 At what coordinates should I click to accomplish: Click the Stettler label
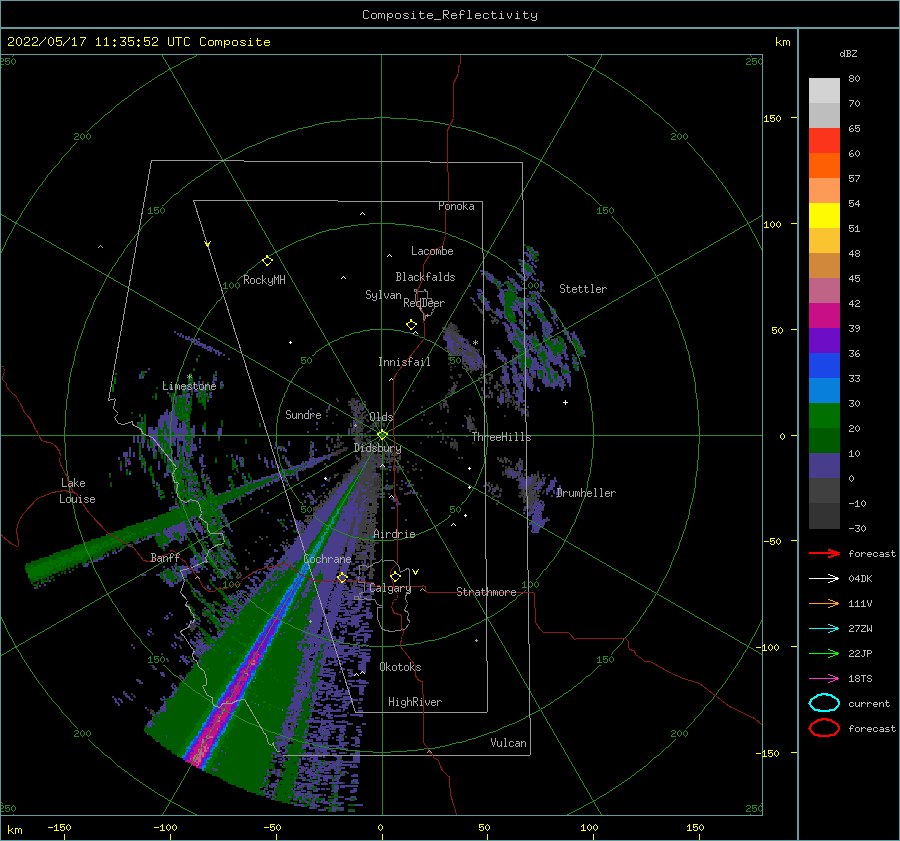[x=583, y=289]
